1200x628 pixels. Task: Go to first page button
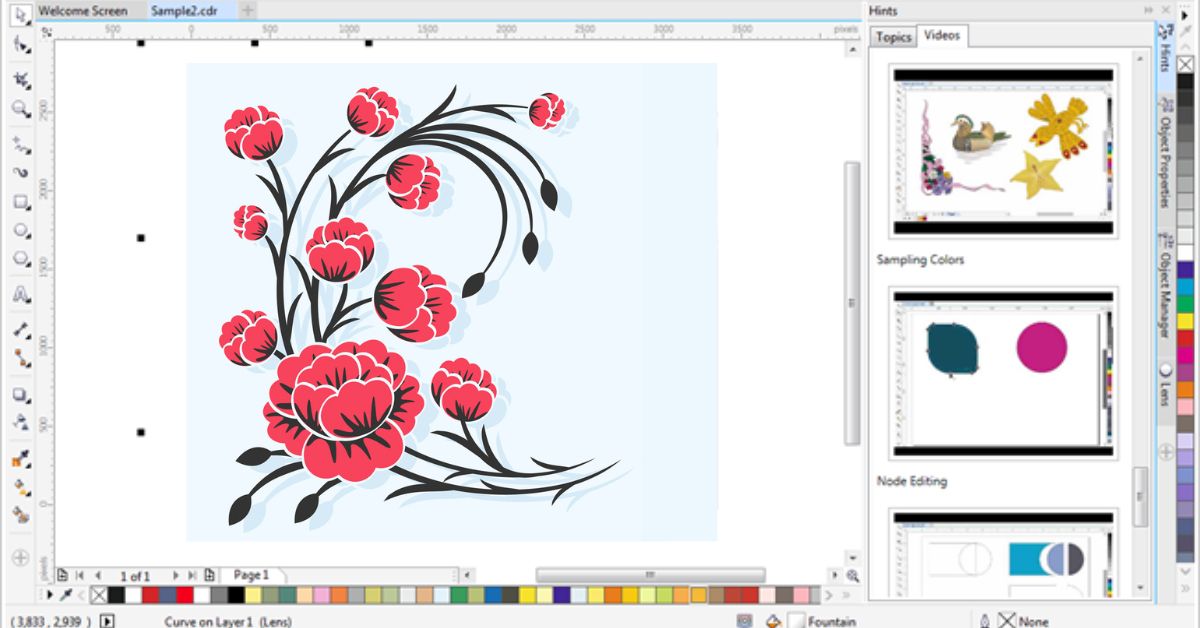(80, 575)
